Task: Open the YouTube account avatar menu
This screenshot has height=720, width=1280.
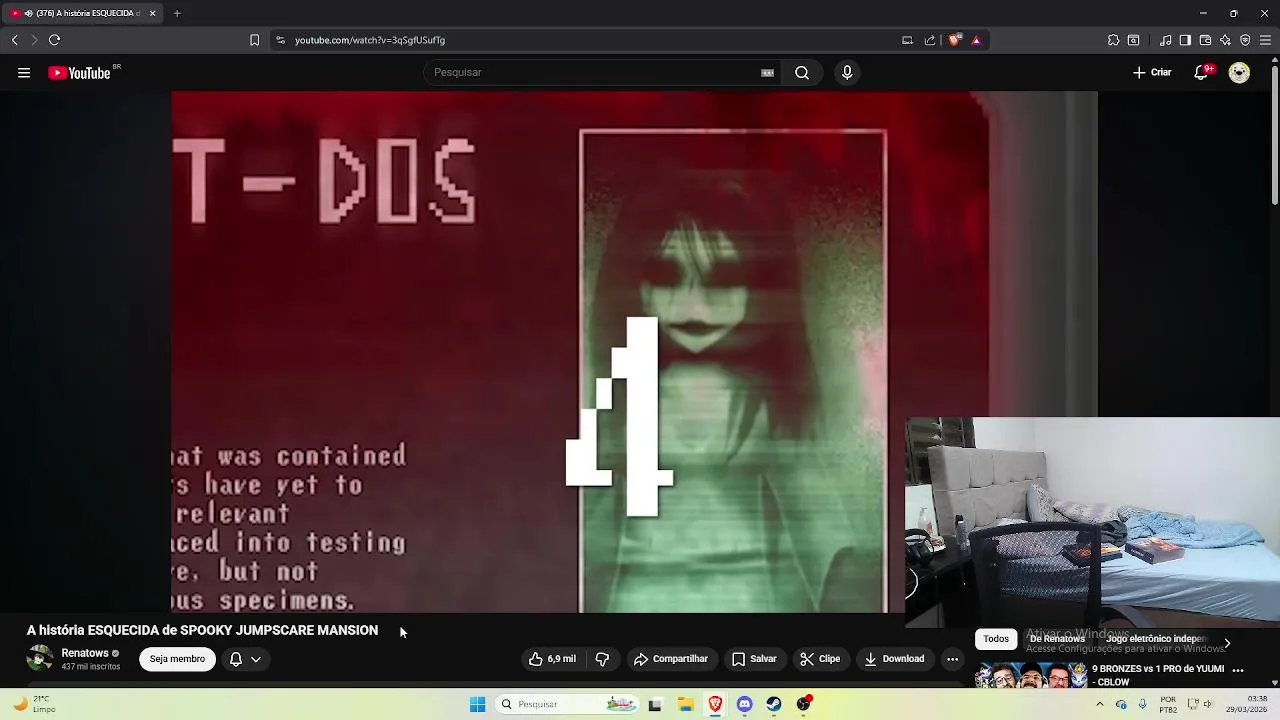Action: point(1239,72)
